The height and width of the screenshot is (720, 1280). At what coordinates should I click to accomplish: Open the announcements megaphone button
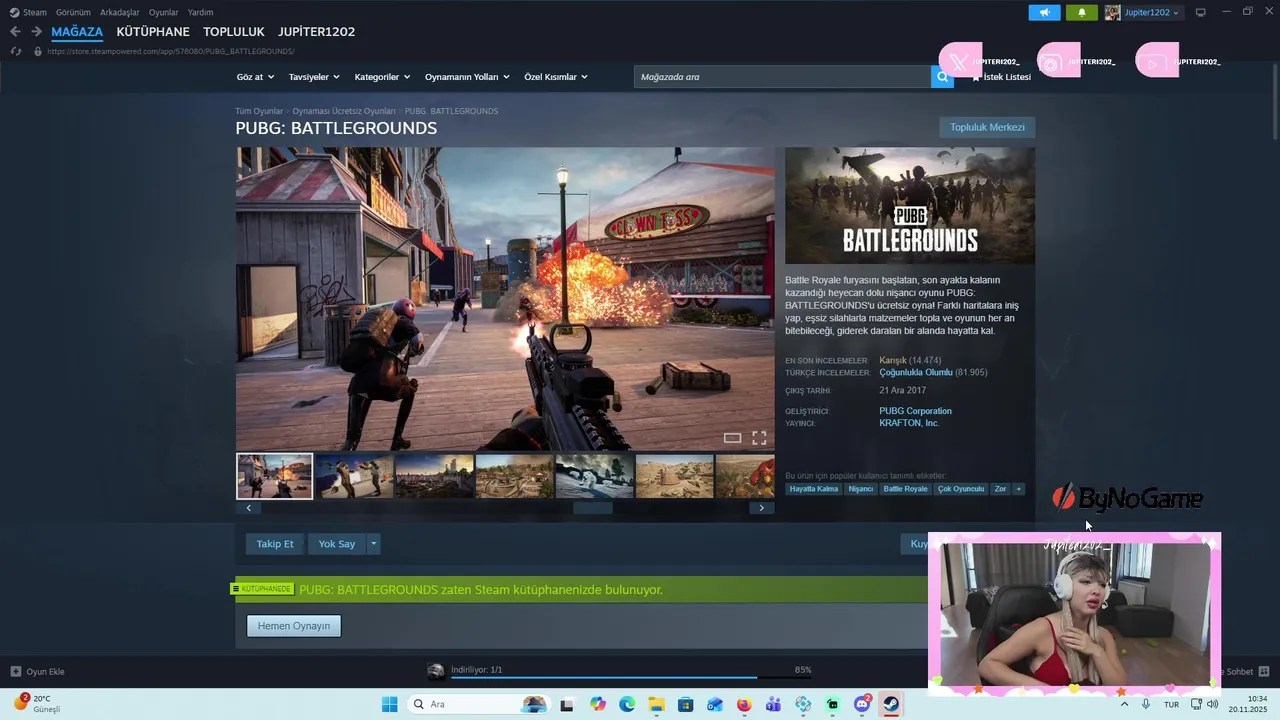(x=1044, y=12)
